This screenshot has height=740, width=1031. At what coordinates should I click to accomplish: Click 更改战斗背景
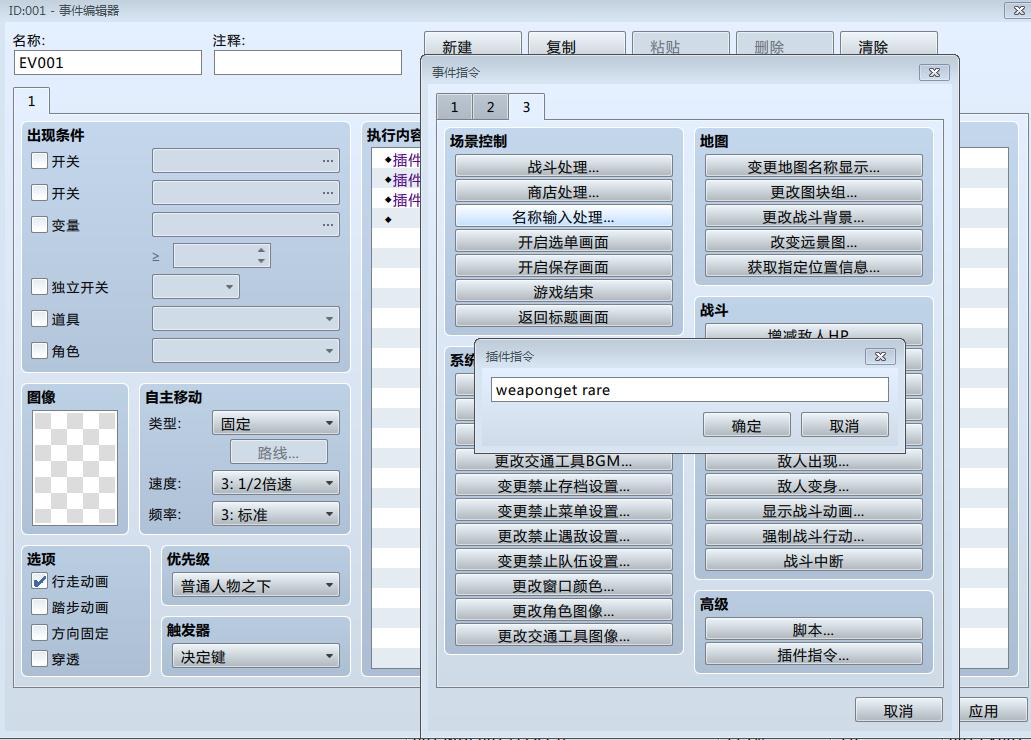coord(814,217)
